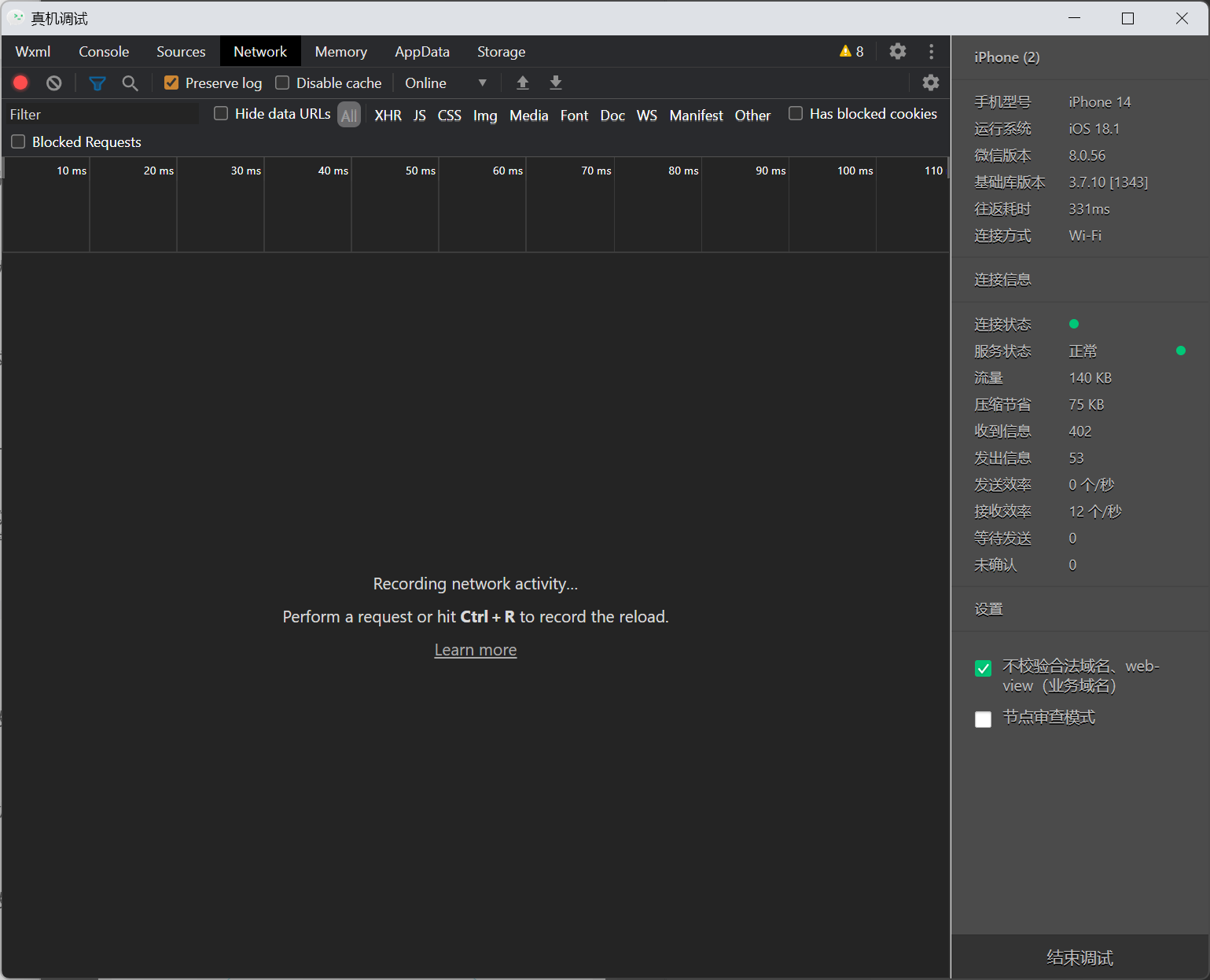Filter requests by Font
Screen dimensions: 1210x980
[x=575, y=115]
